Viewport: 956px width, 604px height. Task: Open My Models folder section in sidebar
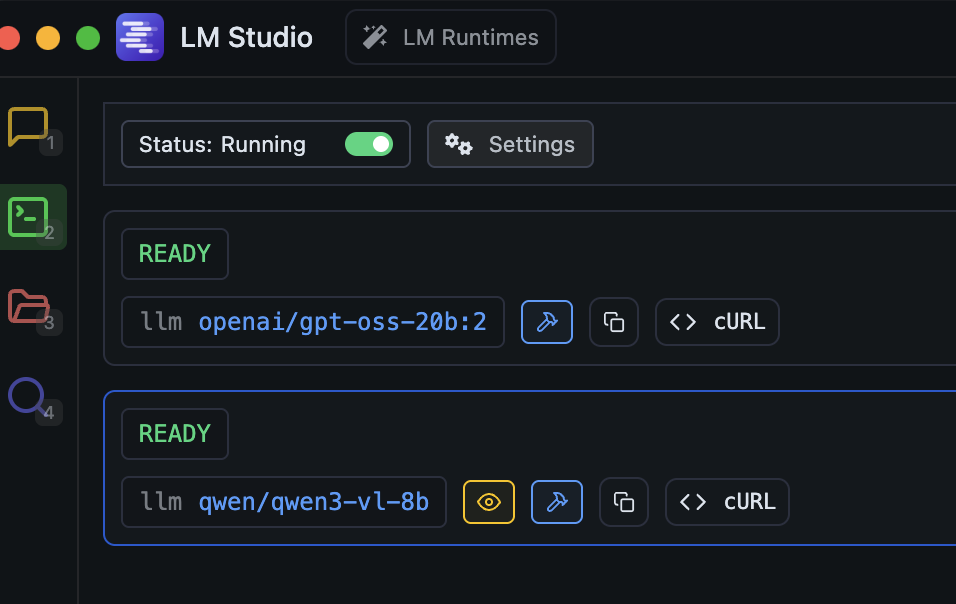28,306
